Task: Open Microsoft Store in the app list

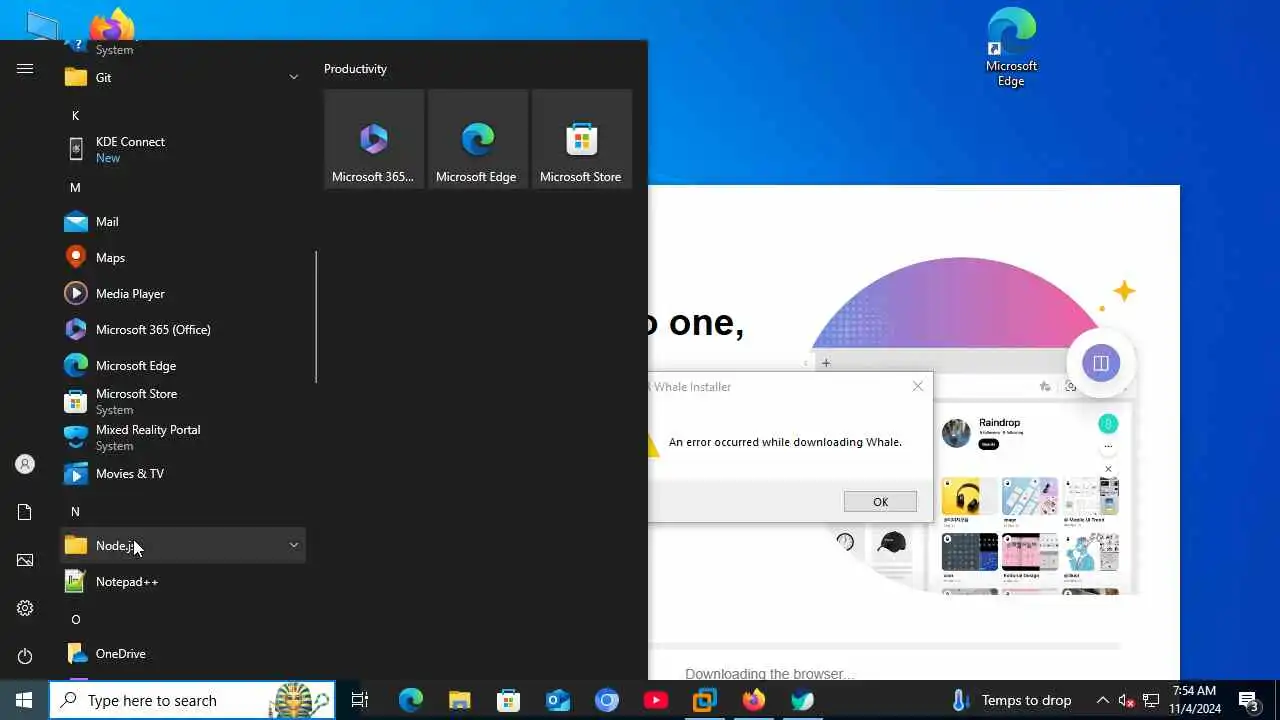Action: (x=183, y=401)
